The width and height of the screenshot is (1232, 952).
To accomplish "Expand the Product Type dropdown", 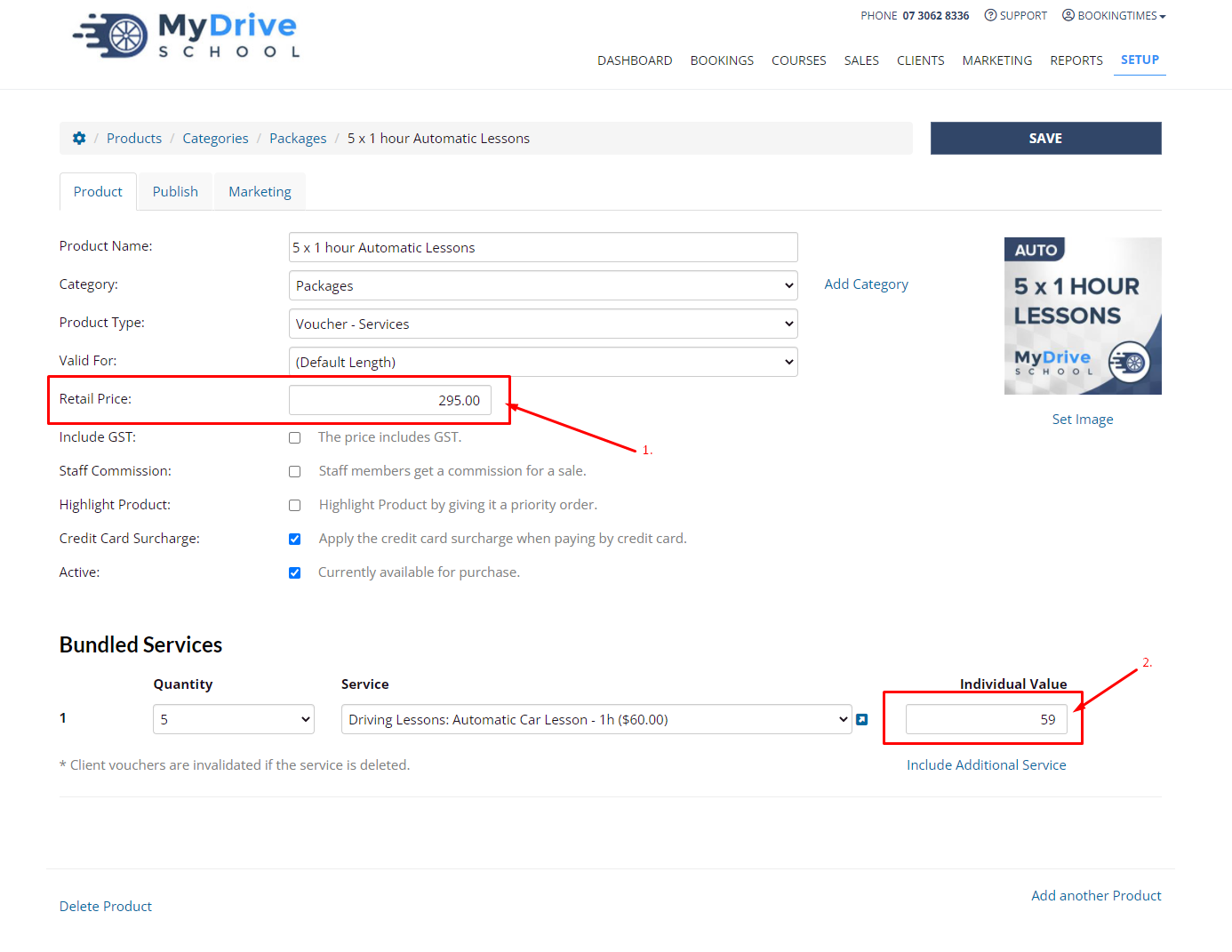I will 543,324.
